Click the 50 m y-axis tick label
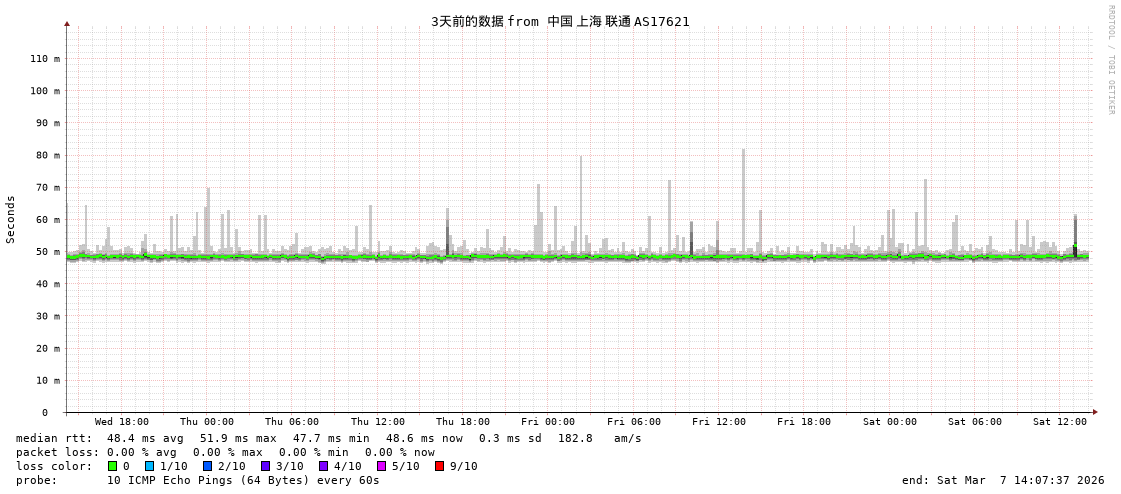Screen dimensions: 1121x494 click(x=46, y=252)
